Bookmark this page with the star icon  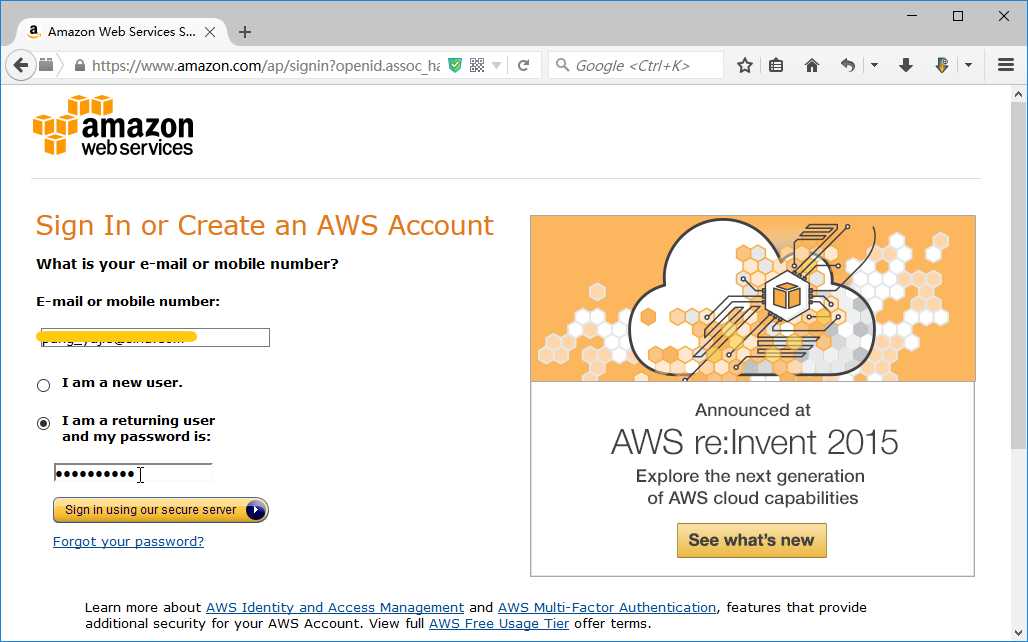click(x=745, y=65)
